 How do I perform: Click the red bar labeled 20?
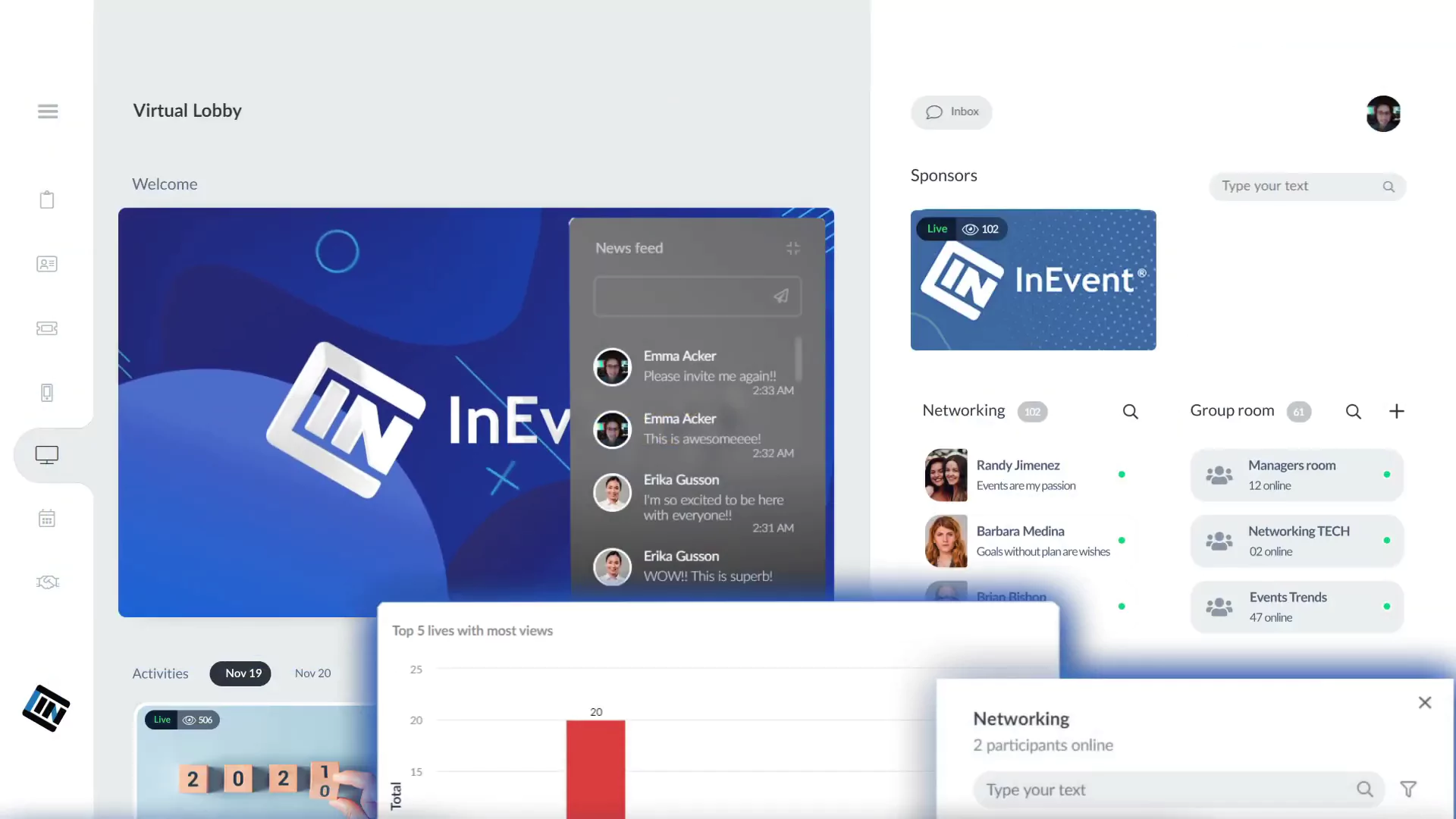(x=595, y=769)
